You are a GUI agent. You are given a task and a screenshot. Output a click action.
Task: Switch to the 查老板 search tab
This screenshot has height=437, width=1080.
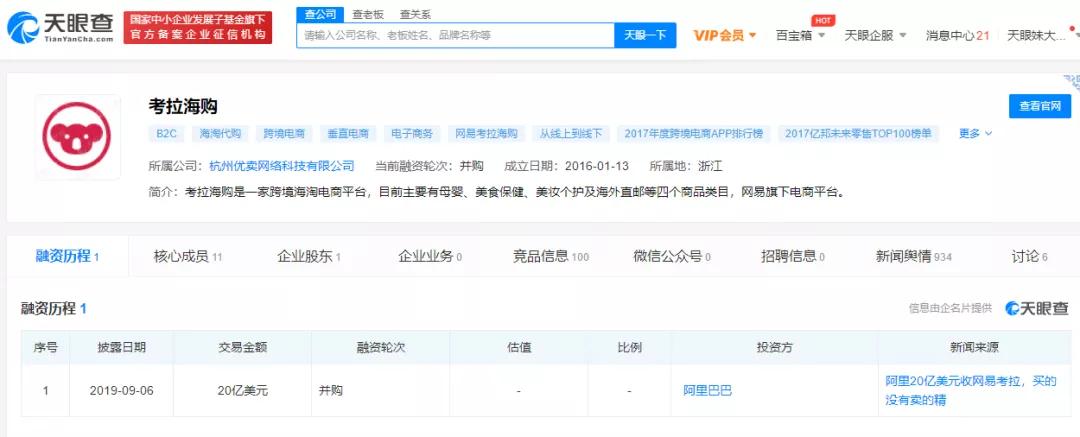(x=368, y=14)
